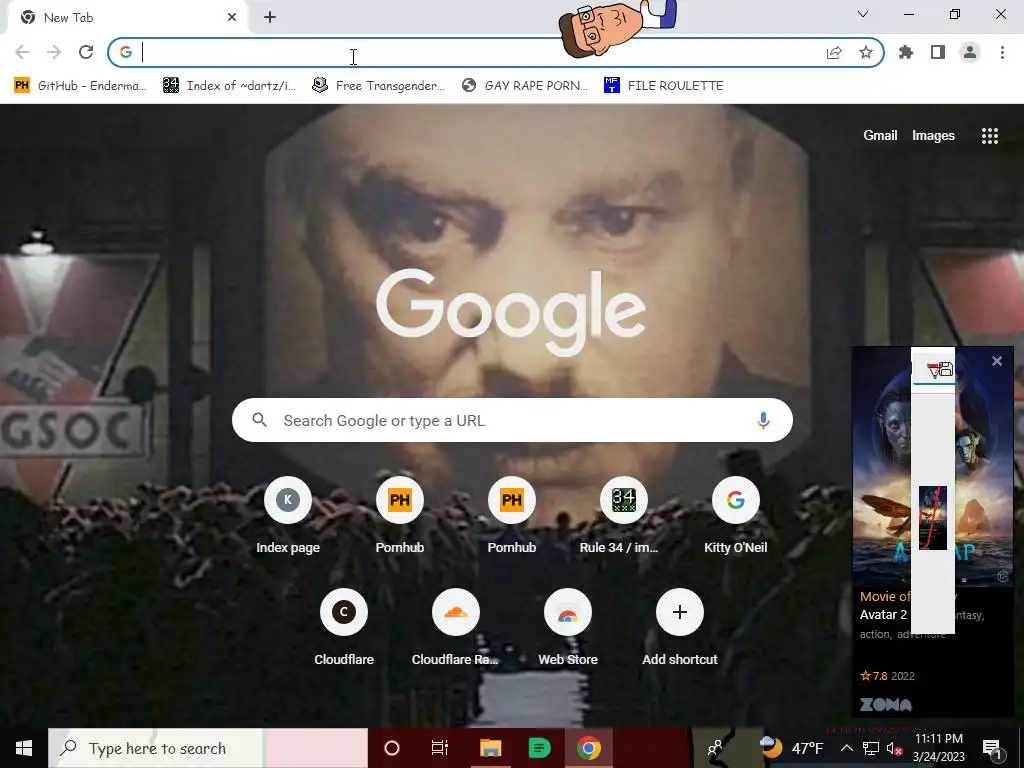The image size is (1024, 768).
Task: Expand the tab search chevron
Action: coord(863,14)
